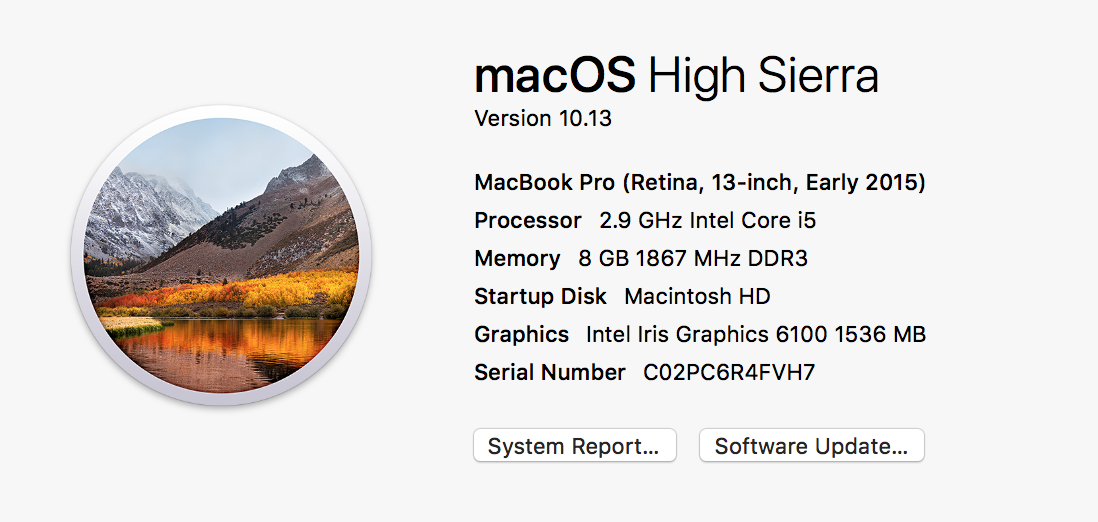Select Intel Iris Graphics 6100 text
The image size is (1098, 522).
[707, 334]
